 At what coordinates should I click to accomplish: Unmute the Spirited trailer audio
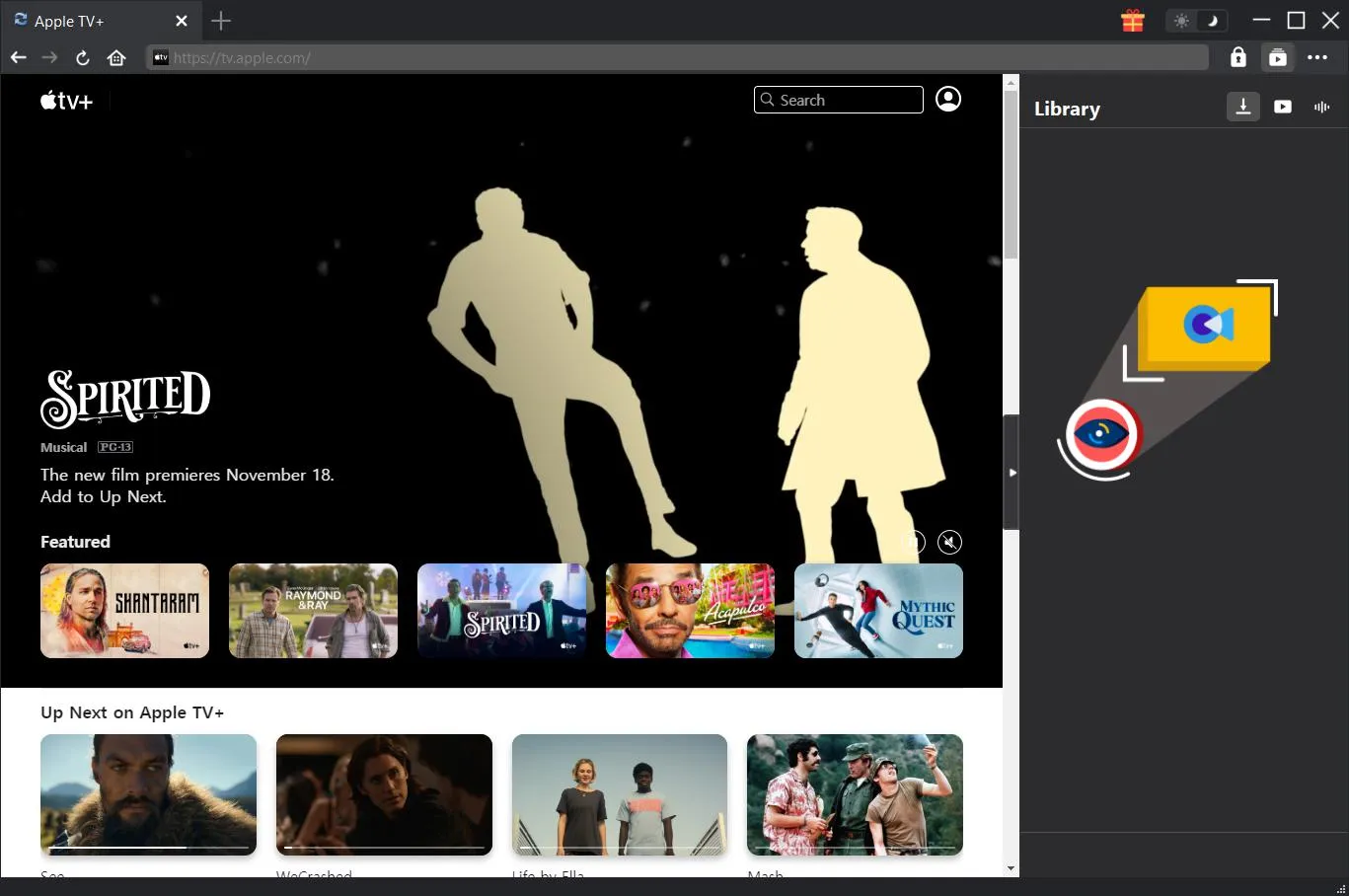coord(948,542)
